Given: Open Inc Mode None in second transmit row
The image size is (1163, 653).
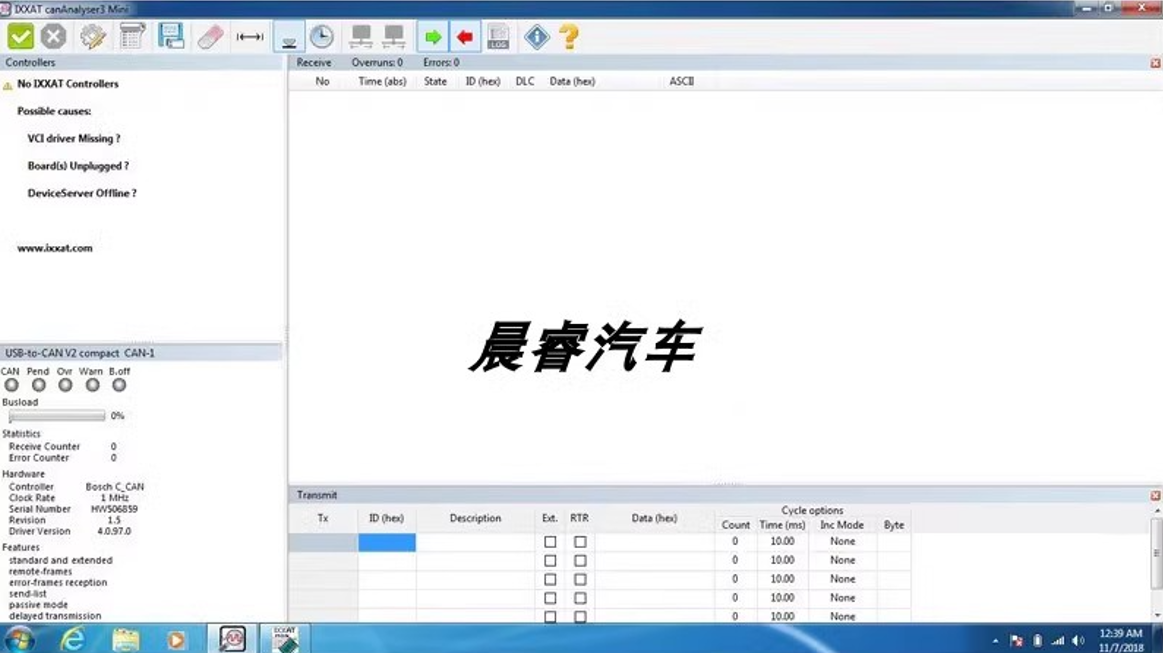Looking at the screenshot, I should (843, 560).
